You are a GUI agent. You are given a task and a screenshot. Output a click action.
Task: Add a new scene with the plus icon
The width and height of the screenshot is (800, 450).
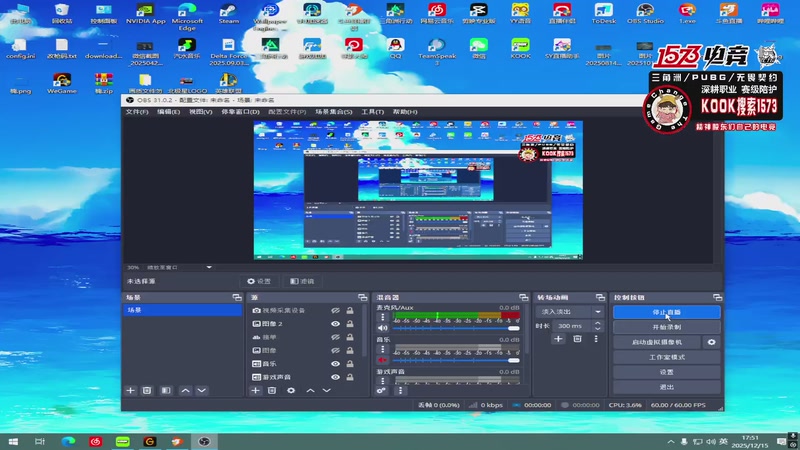(131, 390)
